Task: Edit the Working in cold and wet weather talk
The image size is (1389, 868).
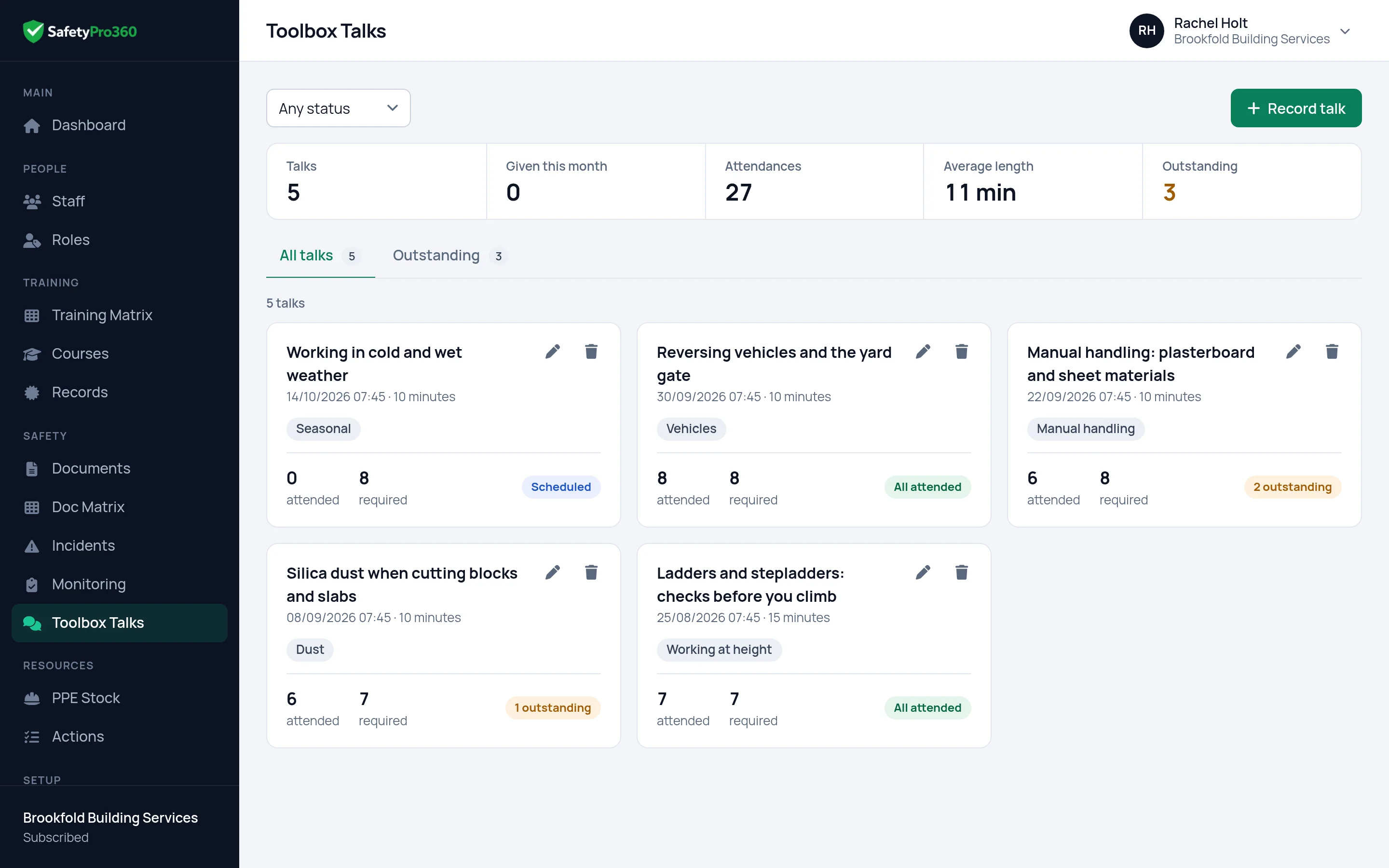Action: coord(552,352)
